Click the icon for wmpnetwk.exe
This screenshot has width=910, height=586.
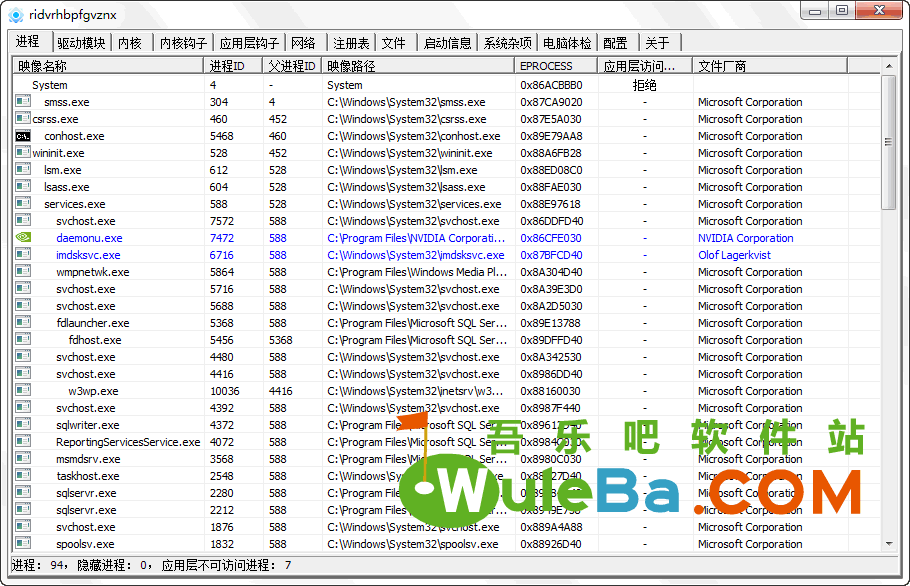tap(23, 272)
